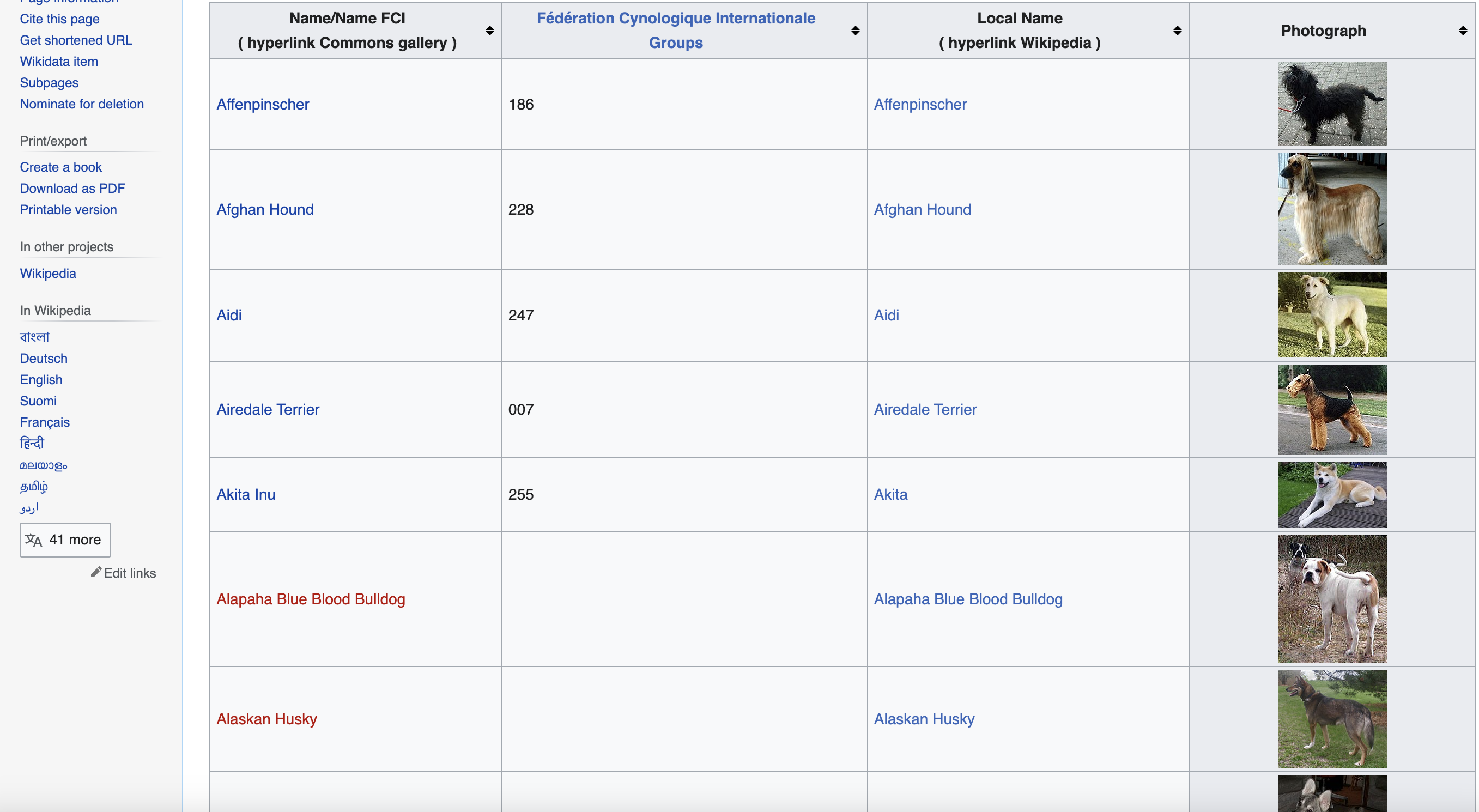The height and width of the screenshot is (812, 1479).
Task: View the Afghan Hound photograph
Action: (1332, 209)
